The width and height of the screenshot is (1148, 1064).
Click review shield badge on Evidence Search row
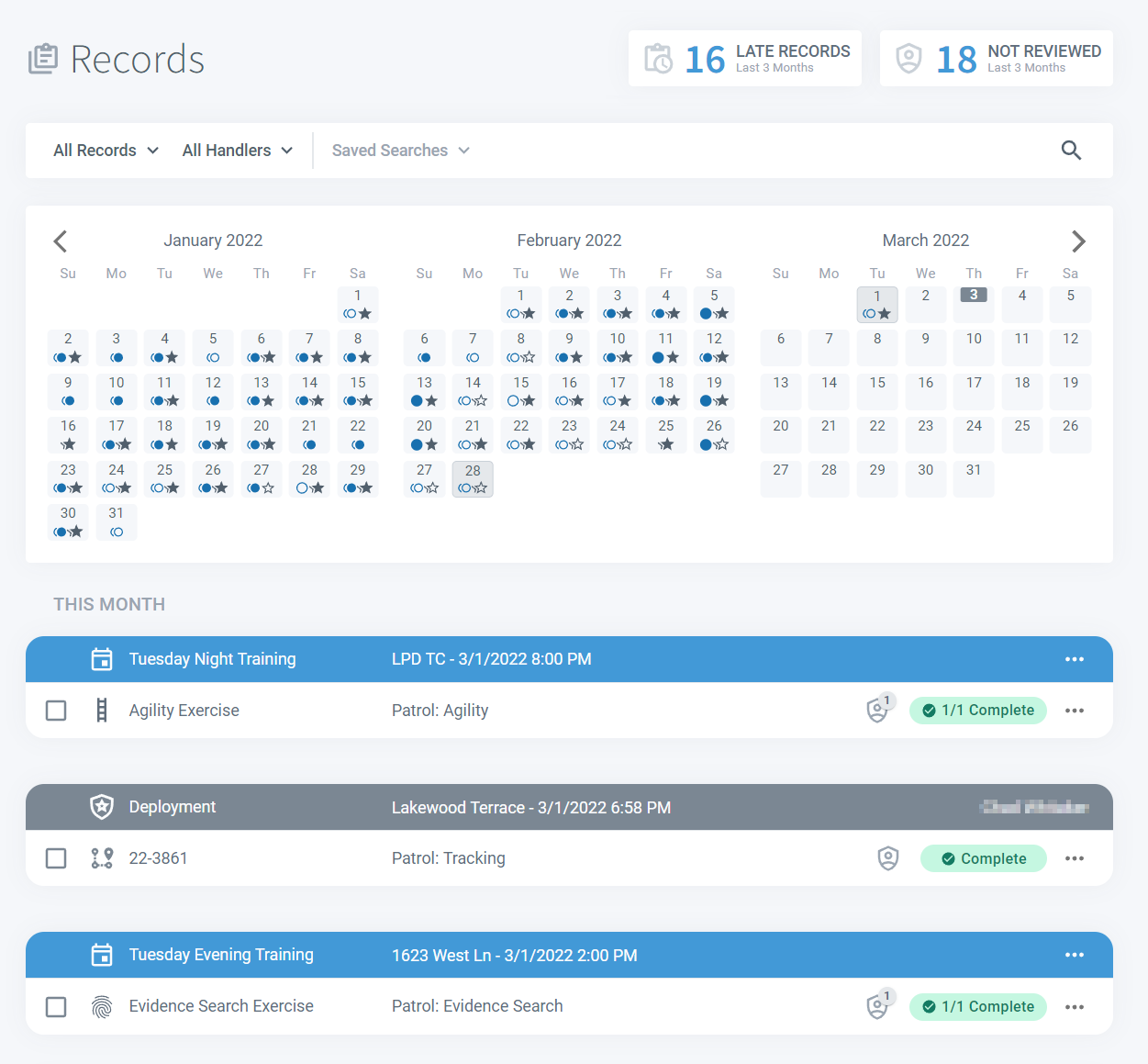[x=879, y=1004]
